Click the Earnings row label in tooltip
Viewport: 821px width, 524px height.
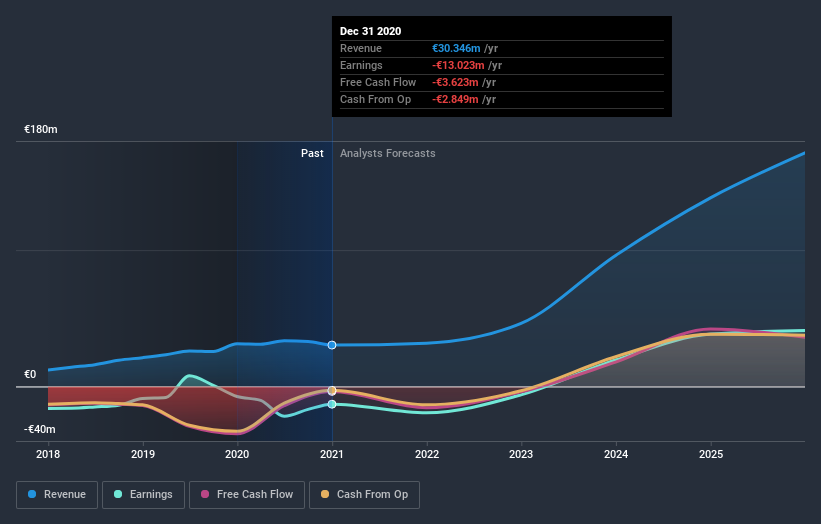point(361,65)
